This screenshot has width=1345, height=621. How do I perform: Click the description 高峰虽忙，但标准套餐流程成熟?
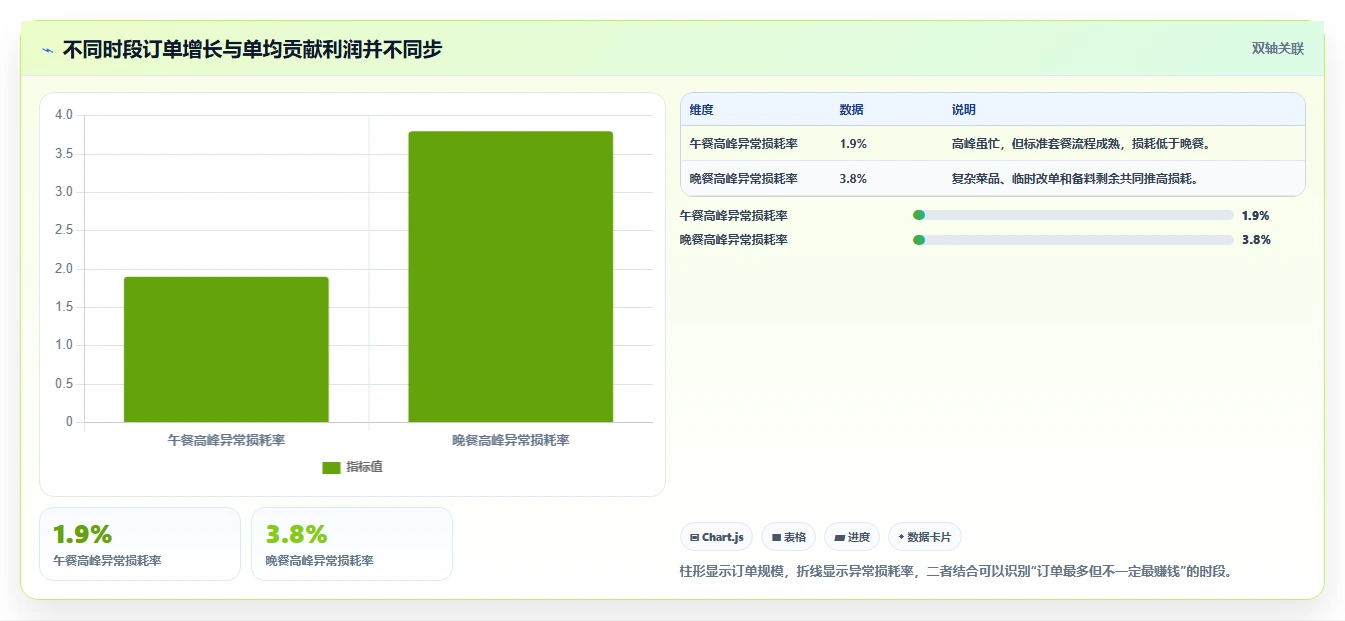[1082, 144]
